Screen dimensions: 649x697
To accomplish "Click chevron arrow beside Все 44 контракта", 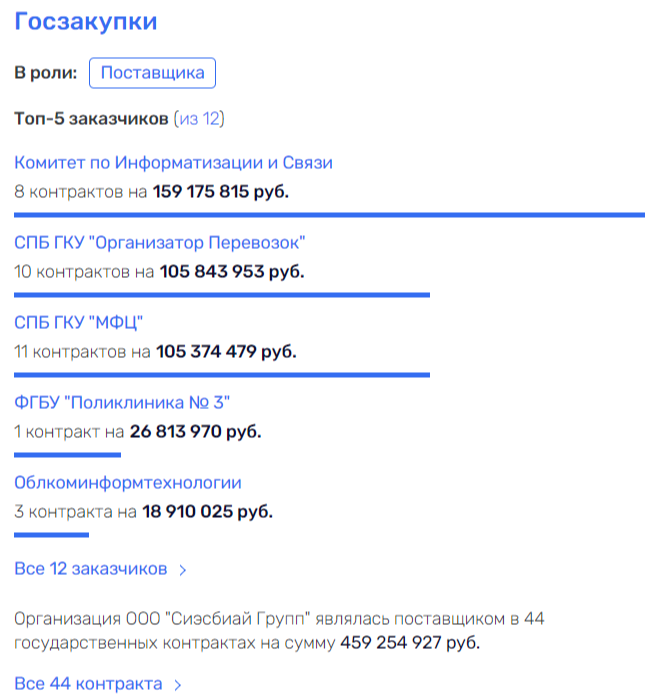I will (x=177, y=685).
